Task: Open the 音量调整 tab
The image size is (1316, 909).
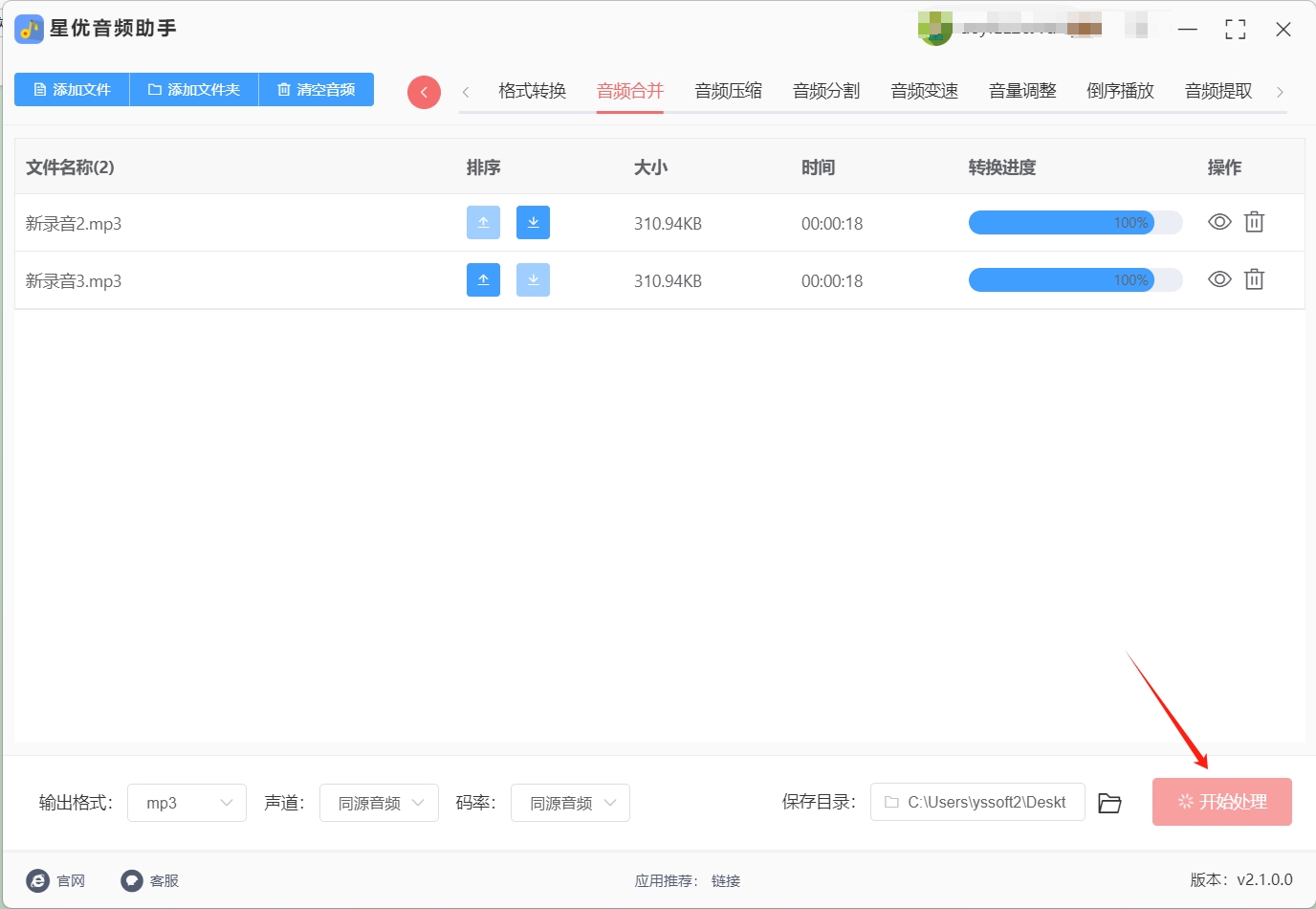Action: (x=1022, y=91)
